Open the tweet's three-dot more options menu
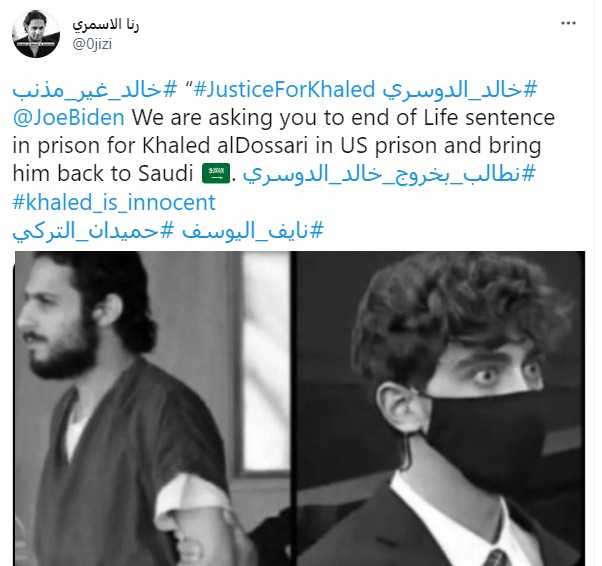602x566 pixels. click(x=568, y=23)
